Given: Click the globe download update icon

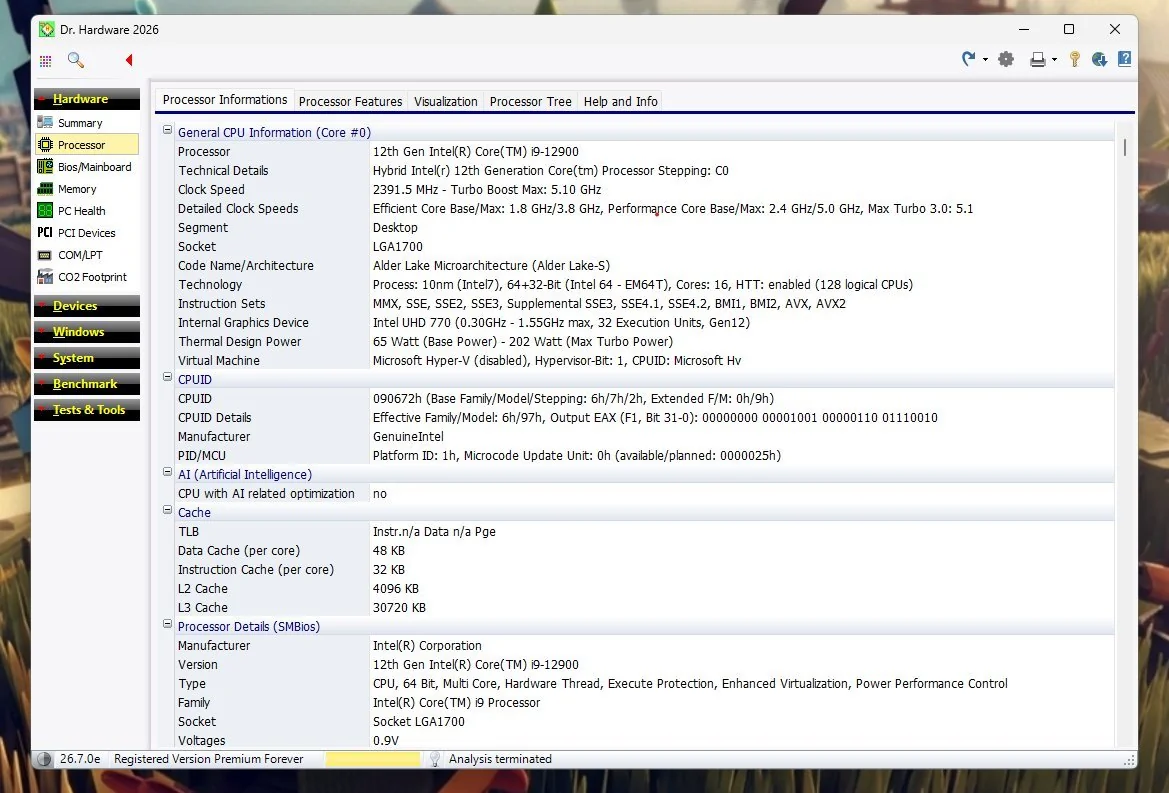Looking at the screenshot, I should [1099, 59].
